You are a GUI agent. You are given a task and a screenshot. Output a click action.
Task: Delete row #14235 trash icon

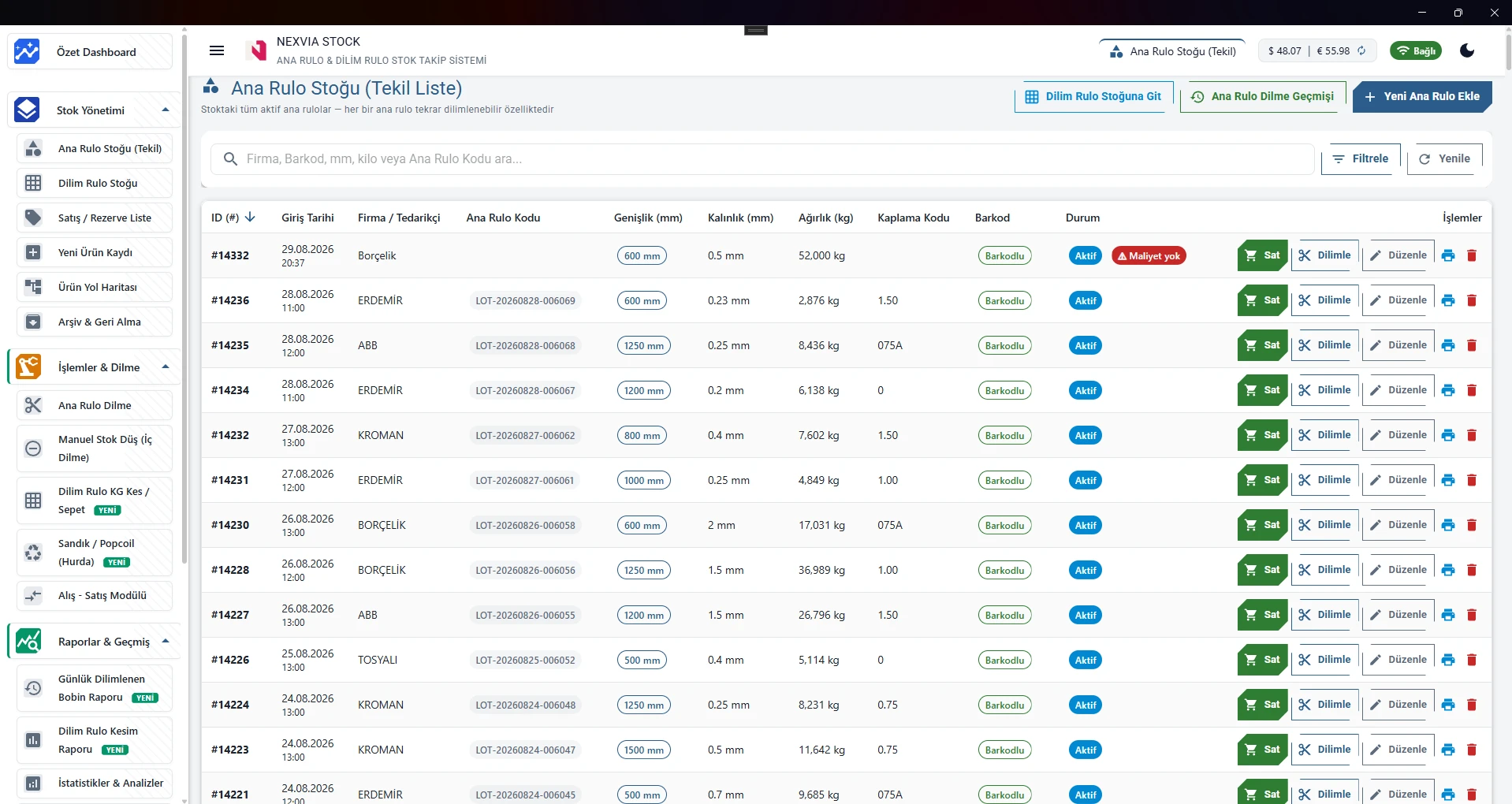tap(1472, 345)
